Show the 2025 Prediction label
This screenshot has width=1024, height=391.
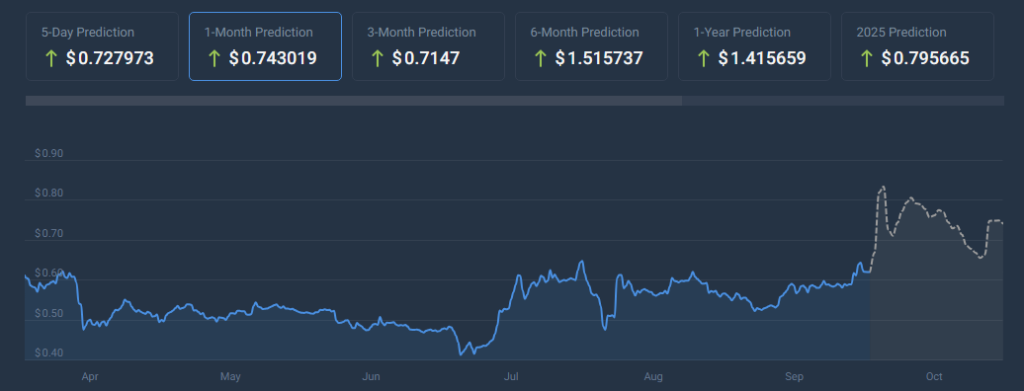pyautogui.click(x=902, y=32)
